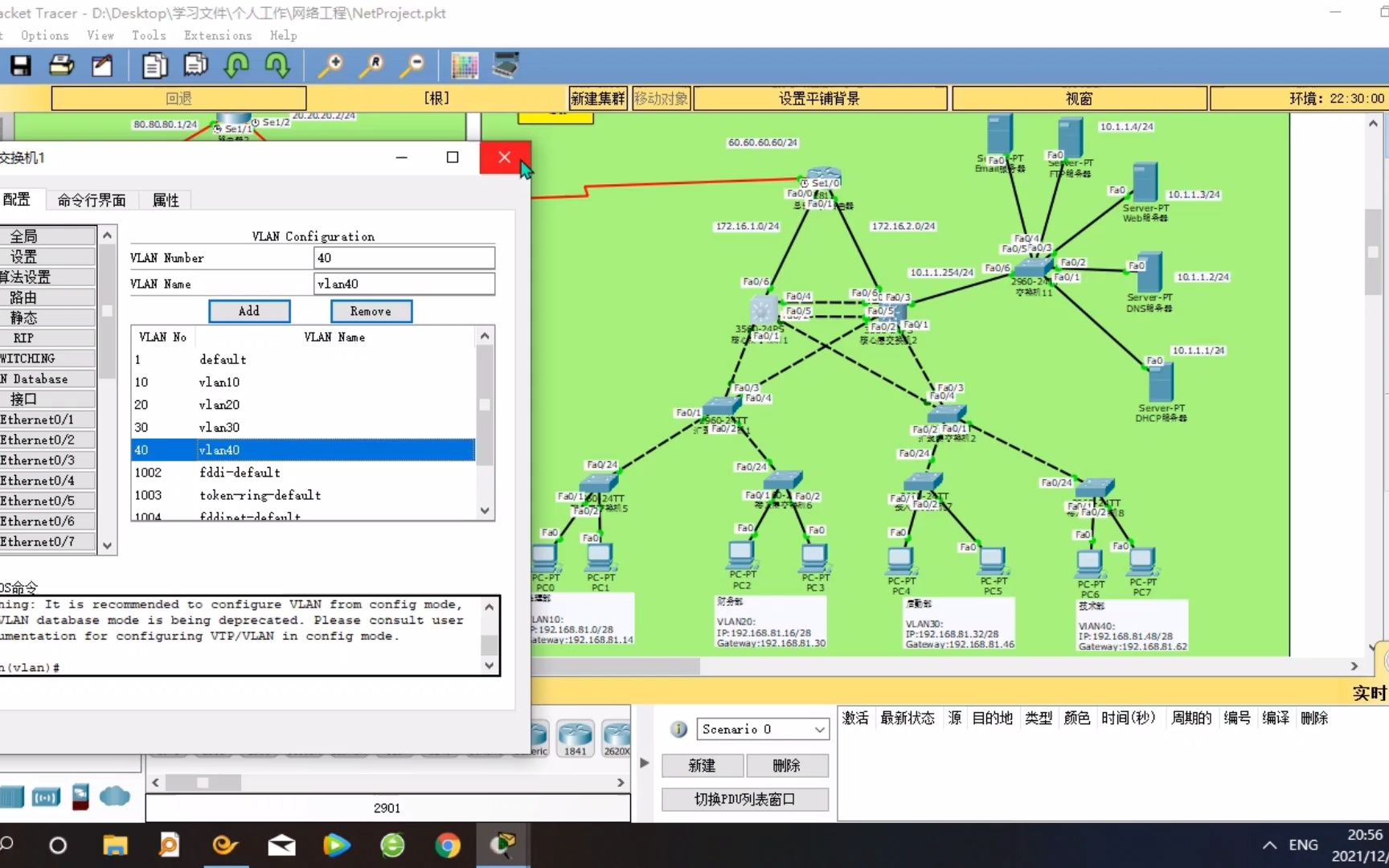
Task: Open the Scenario 0 dropdown
Action: 762,729
